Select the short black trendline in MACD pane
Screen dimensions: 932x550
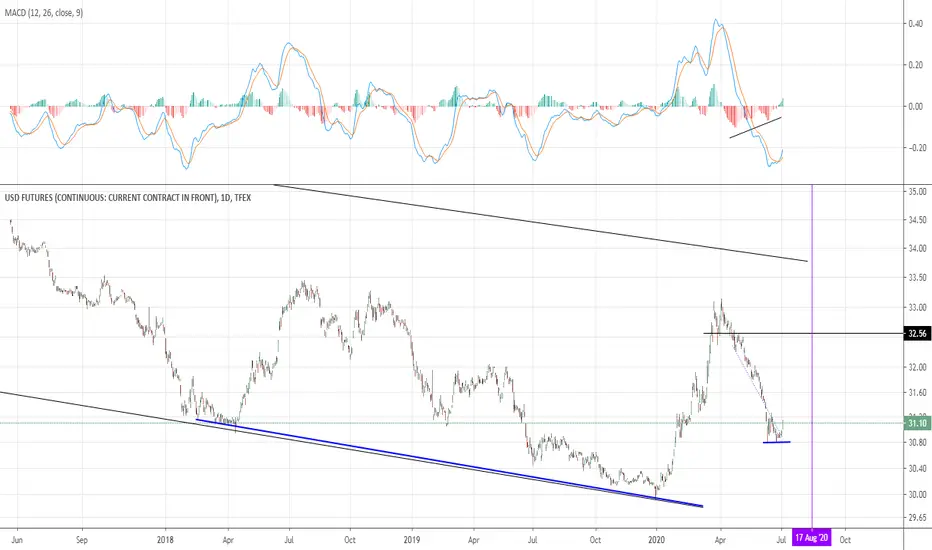tap(755, 128)
